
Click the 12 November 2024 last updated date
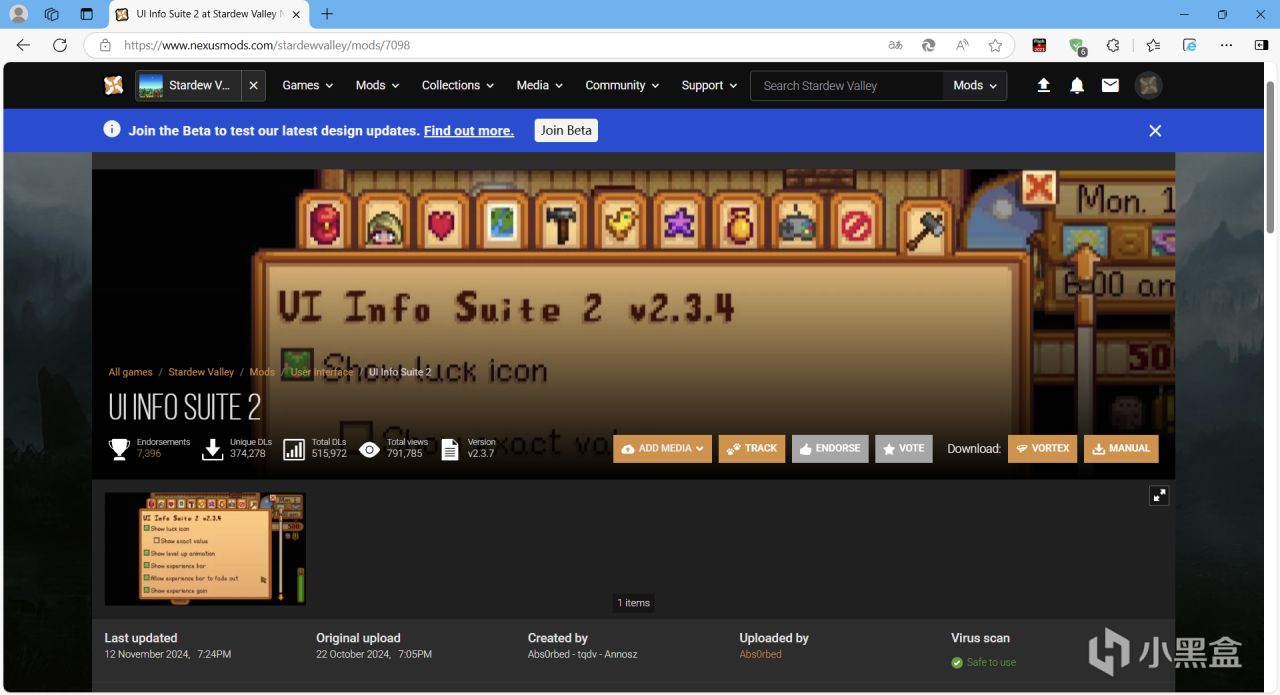pos(168,654)
